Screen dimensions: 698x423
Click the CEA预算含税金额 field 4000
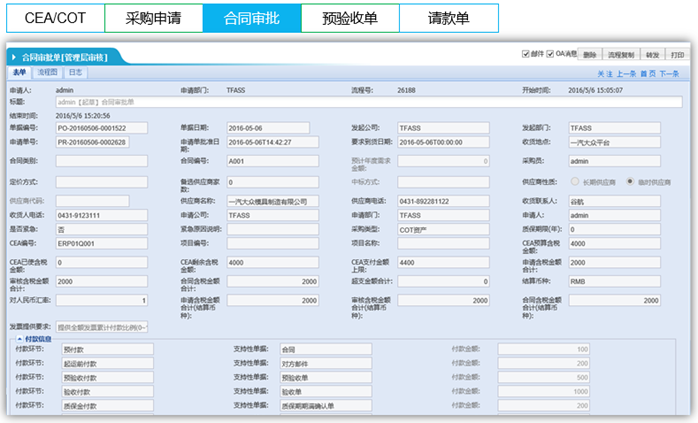click(x=614, y=244)
